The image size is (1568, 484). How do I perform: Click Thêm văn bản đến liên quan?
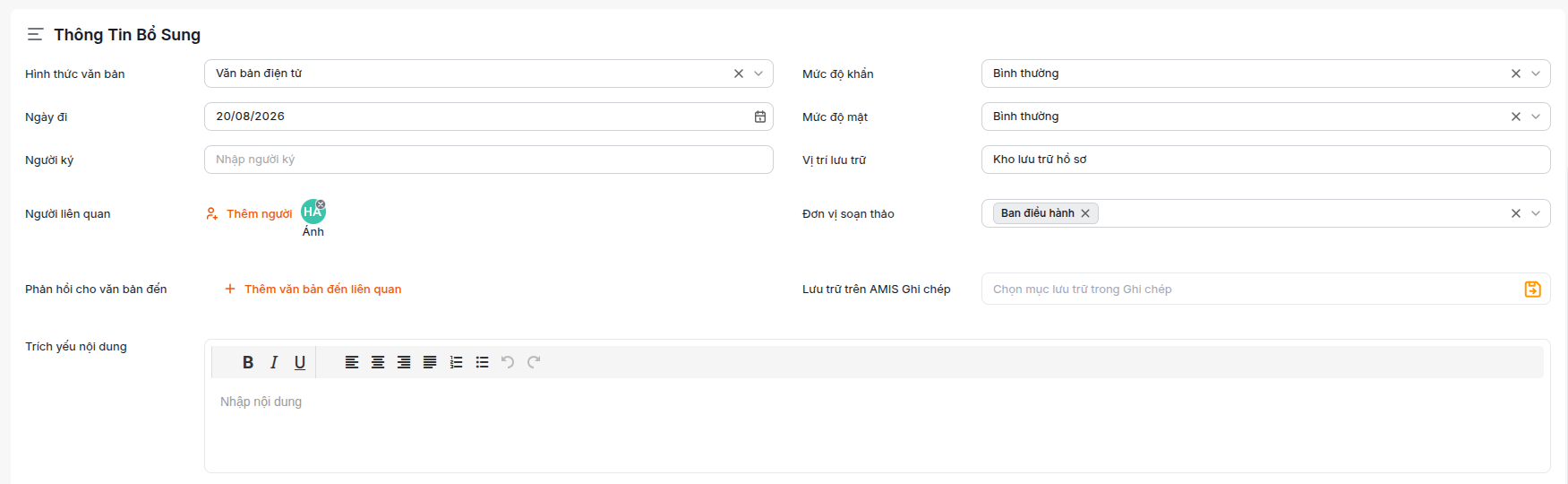(313, 289)
